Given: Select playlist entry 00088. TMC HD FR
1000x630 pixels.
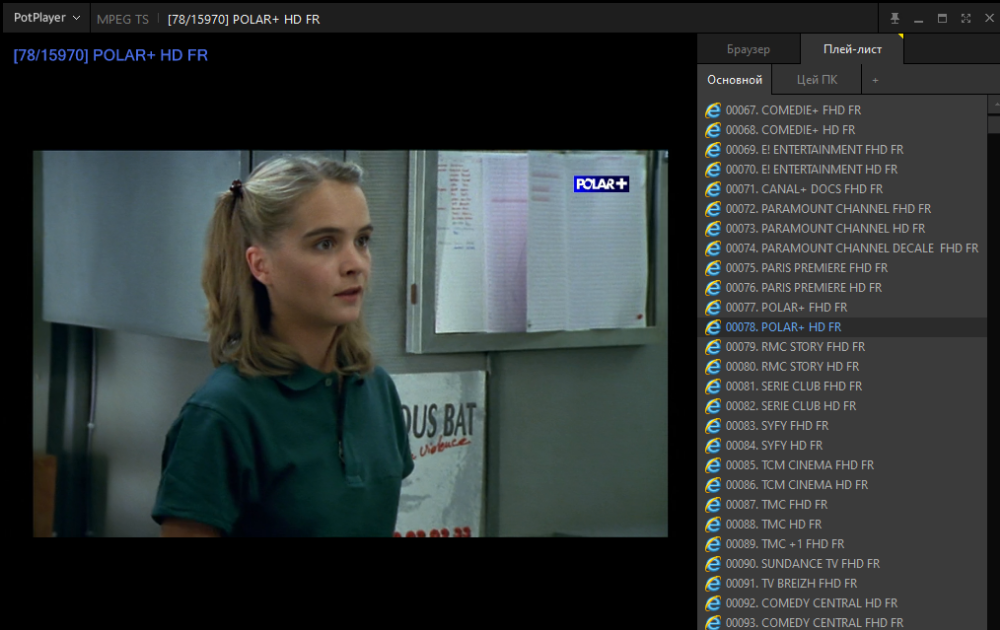Looking at the screenshot, I should (842, 525).
